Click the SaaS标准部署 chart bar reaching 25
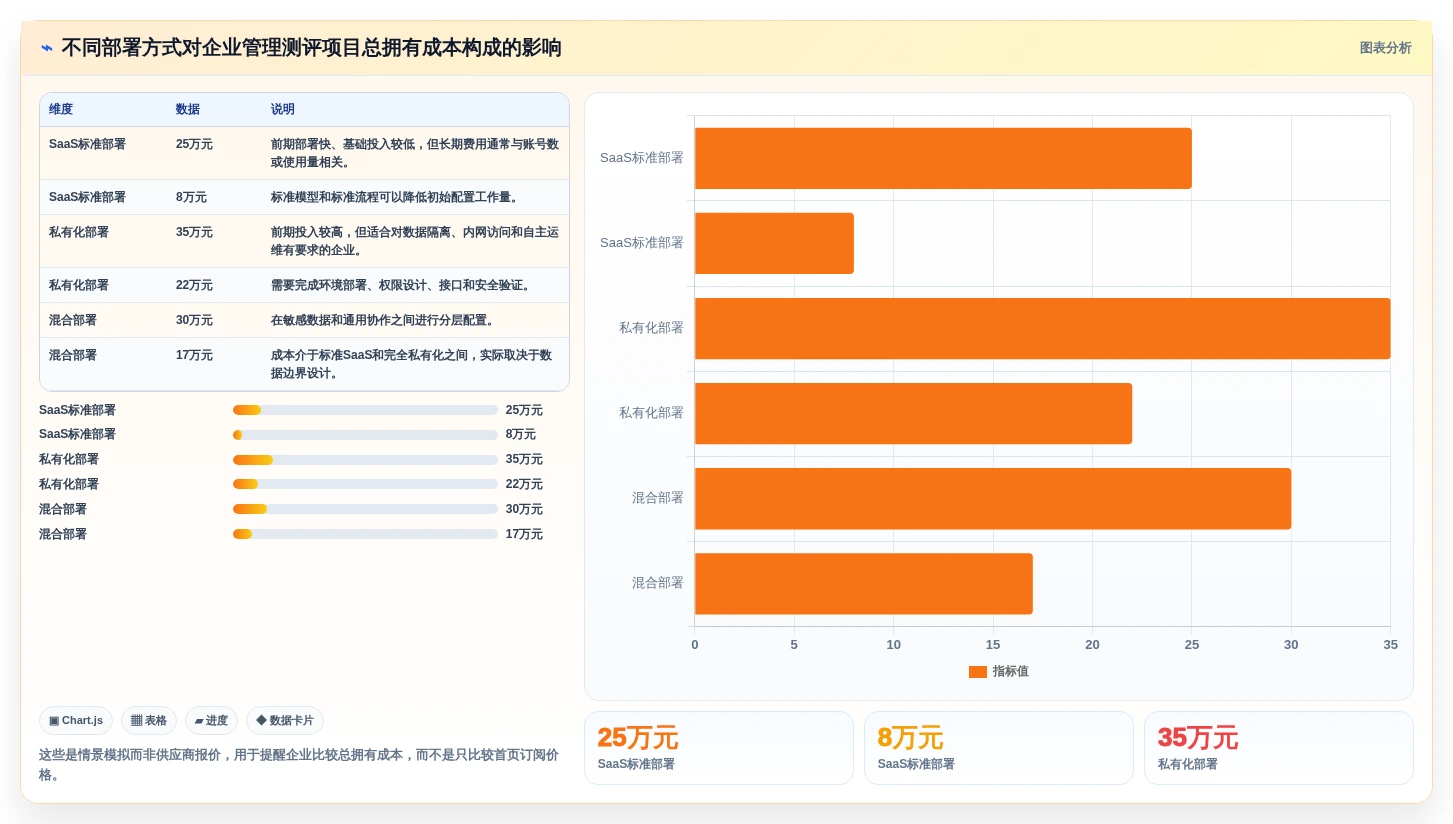The width and height of the screenshot is (1453, 824). [943, 158]
